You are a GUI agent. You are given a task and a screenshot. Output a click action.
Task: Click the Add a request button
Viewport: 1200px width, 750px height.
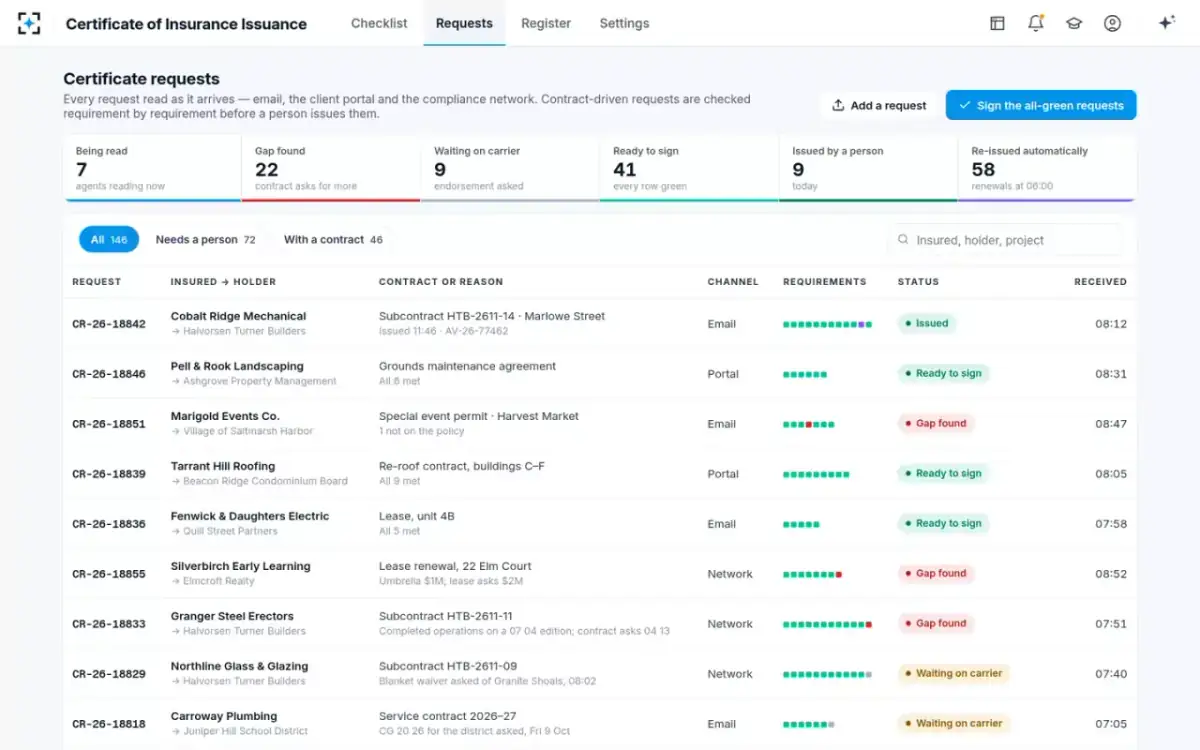pyautogui.click(x=879, y=105)
